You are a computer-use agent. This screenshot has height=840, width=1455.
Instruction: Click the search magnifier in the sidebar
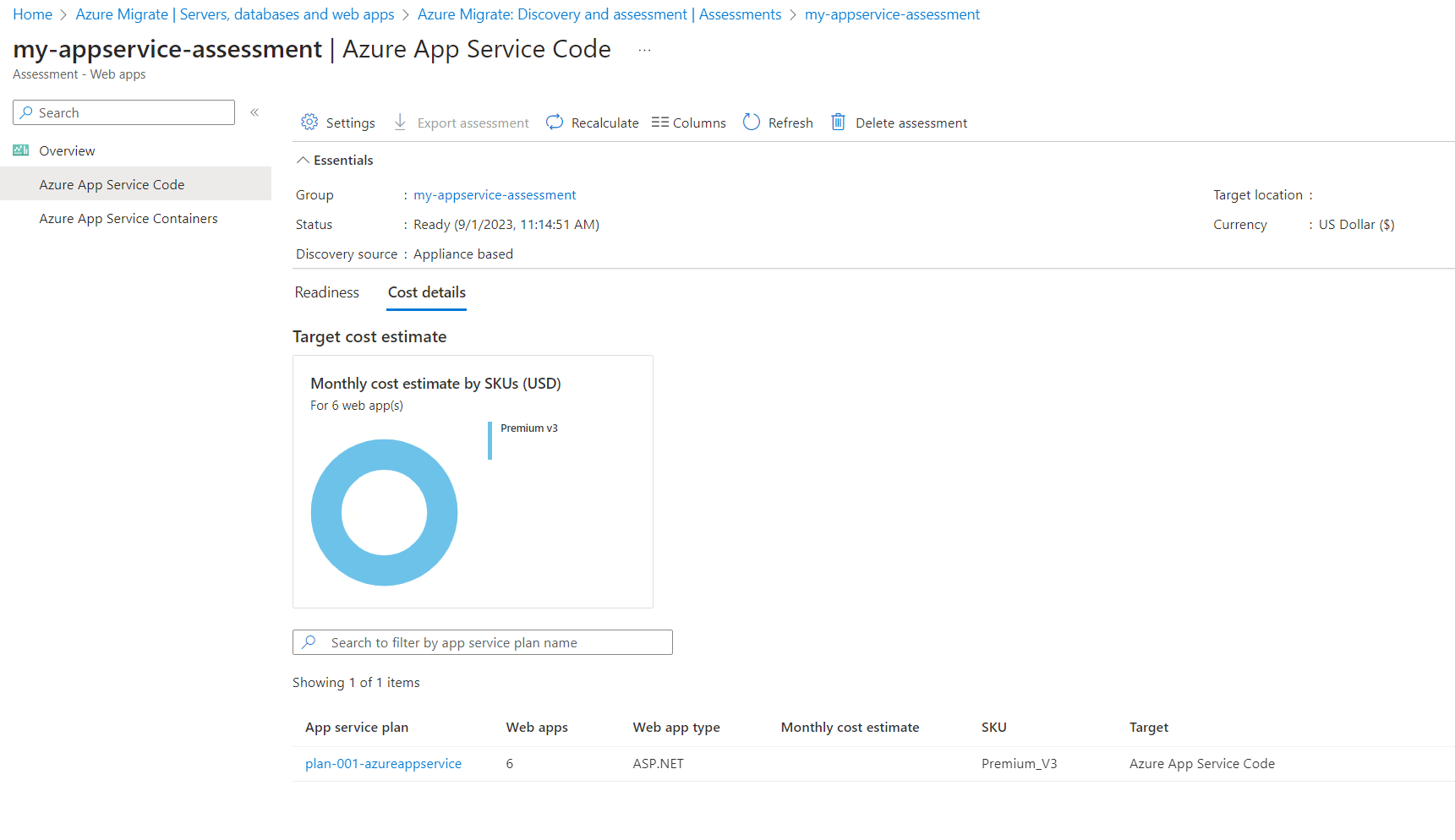tap(25, 112)
